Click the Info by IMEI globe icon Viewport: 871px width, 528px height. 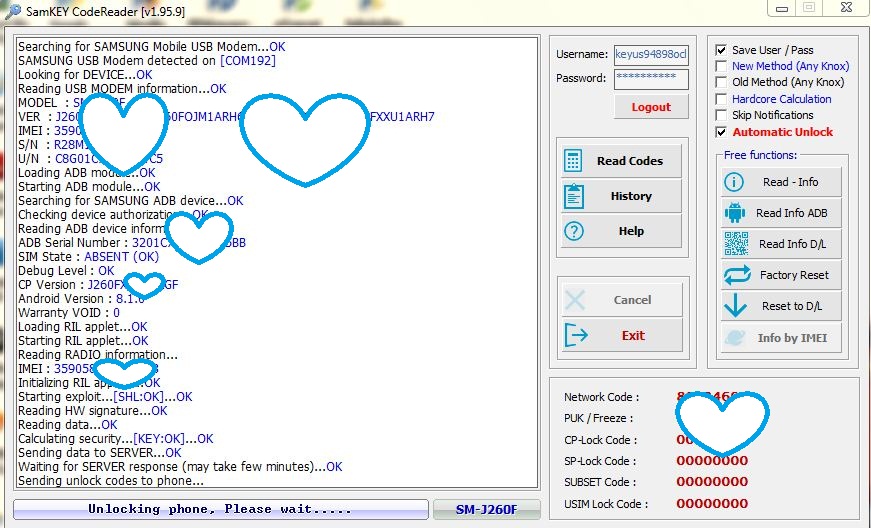735,338
